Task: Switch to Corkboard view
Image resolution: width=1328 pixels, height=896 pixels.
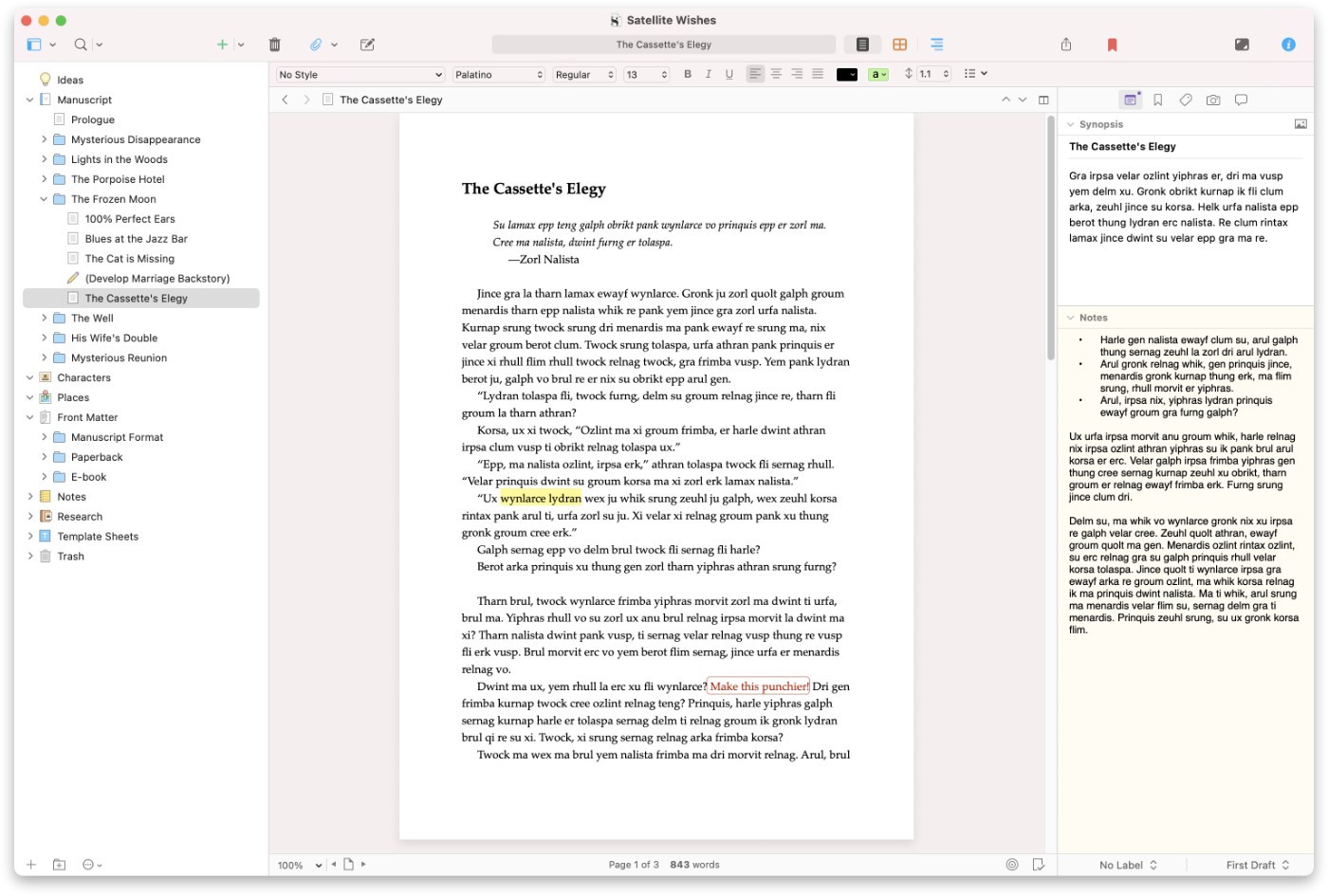Action: tap(899, 44)
